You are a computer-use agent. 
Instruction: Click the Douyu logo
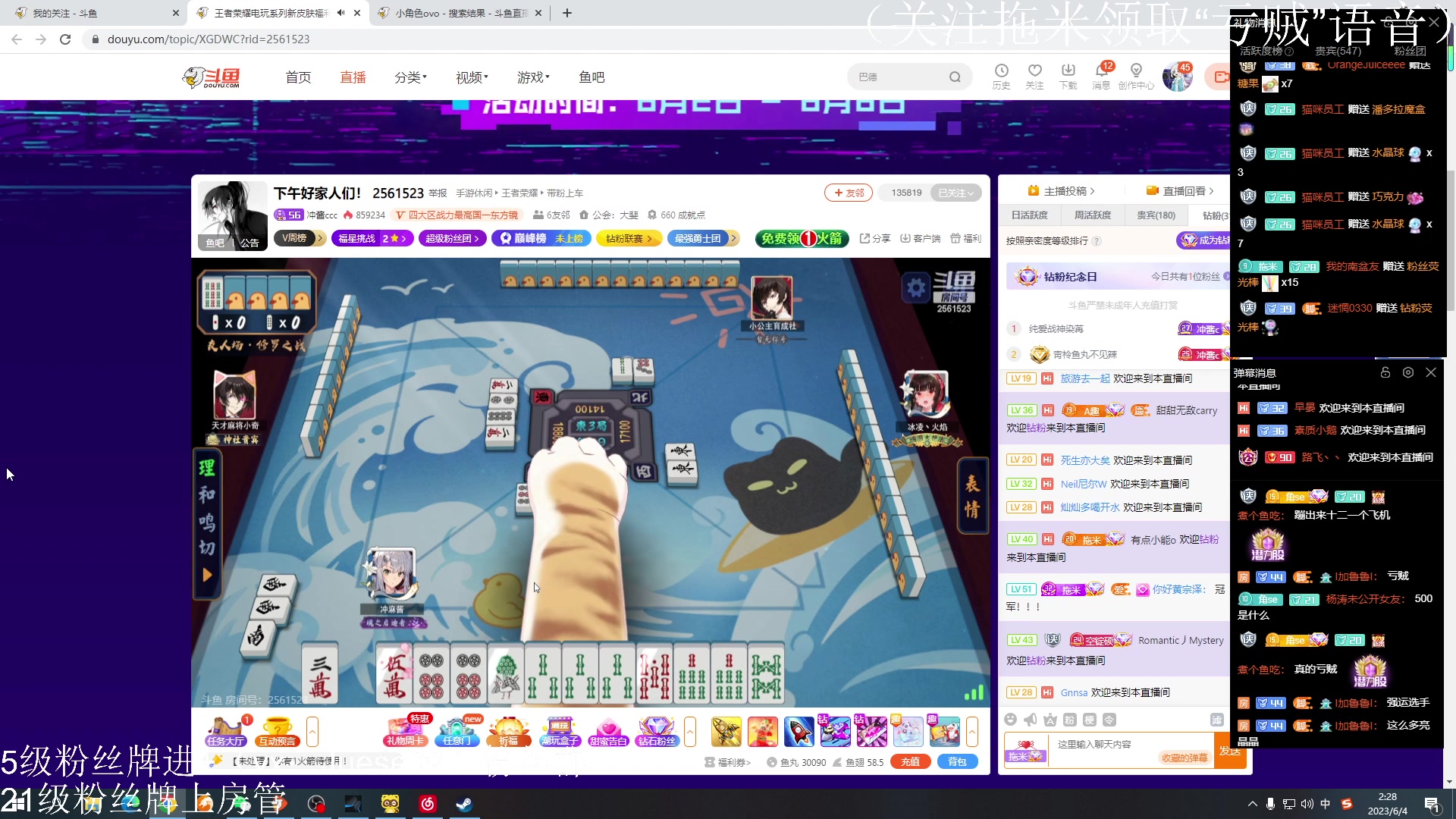(212, 77)
